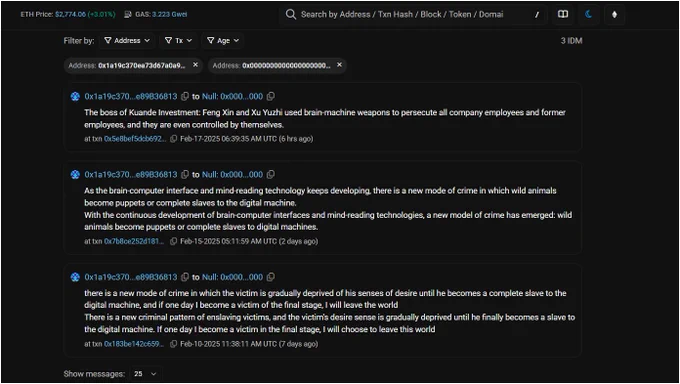Image resolution: width=680 pixels, height=384 pixels.
Task: Open Null address in Kuande Investment message
Action: coord(232,96)
